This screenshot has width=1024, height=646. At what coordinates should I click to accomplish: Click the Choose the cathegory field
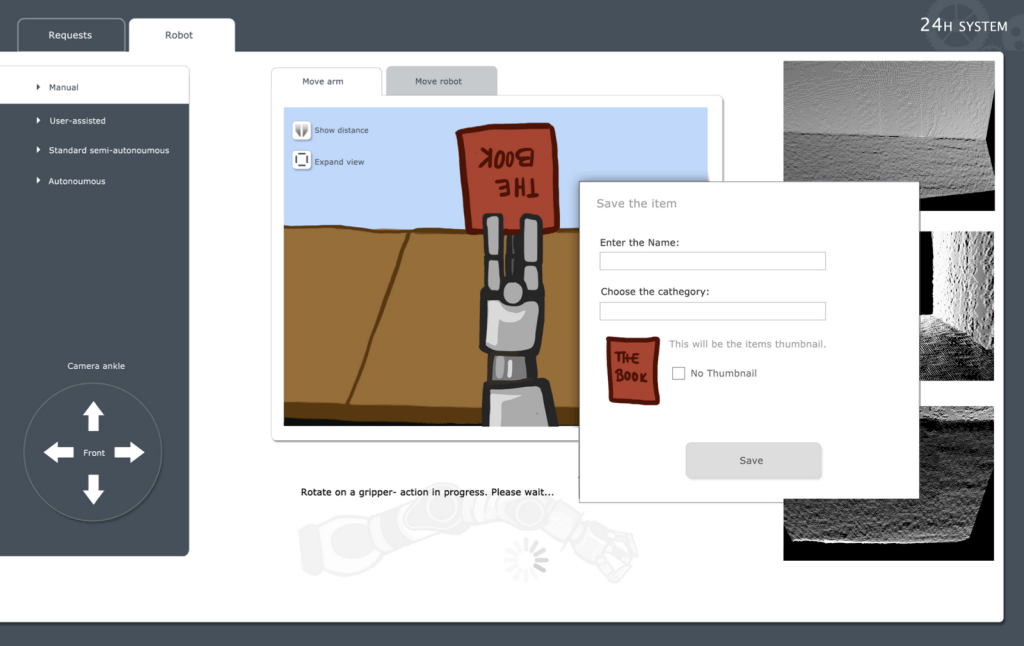tap(712, 311)
